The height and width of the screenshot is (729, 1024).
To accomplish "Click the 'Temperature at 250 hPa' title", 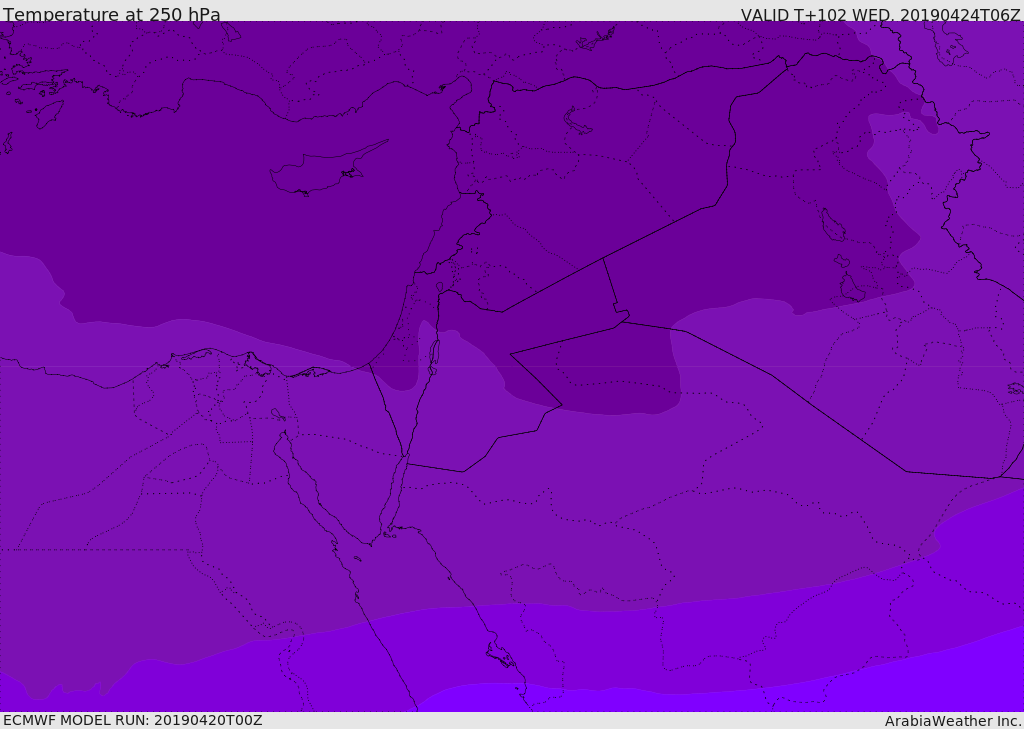I will point(112,14).
